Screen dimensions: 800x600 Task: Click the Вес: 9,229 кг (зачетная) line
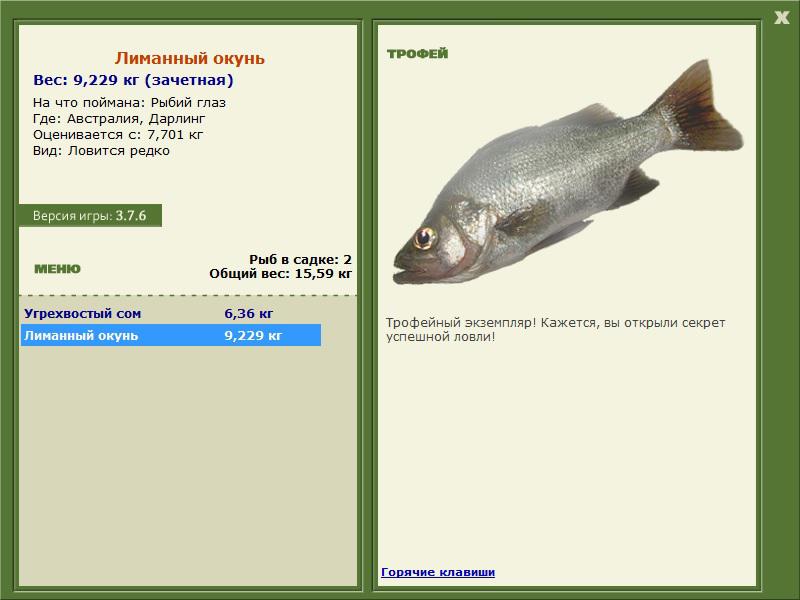[134, 80]
